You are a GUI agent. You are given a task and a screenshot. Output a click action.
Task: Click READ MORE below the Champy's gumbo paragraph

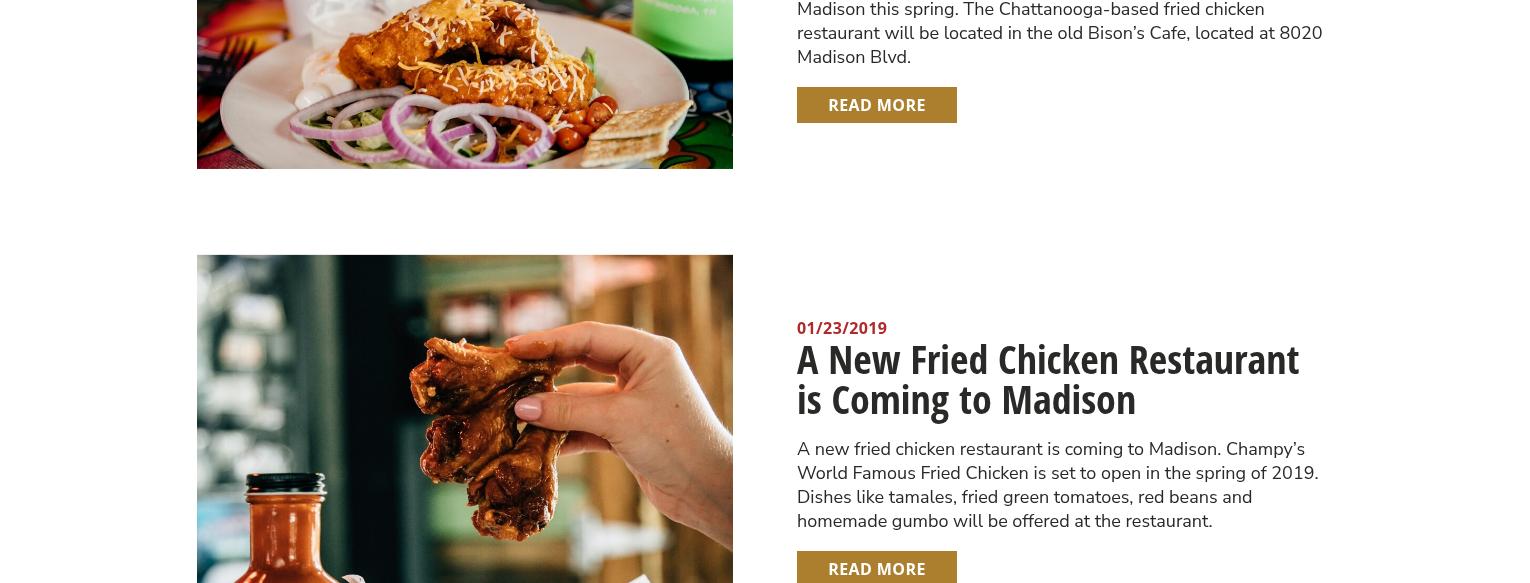(x=876, y=567)
